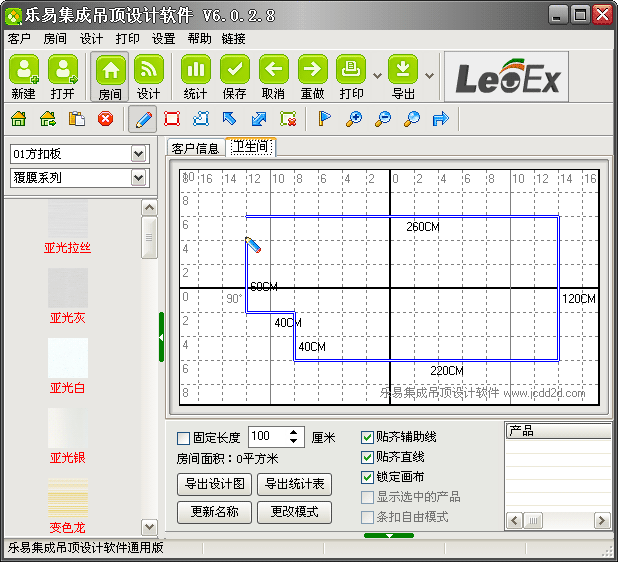Open the 设置 menu
Image resolution: width=618 pixels, height=562 pixels.
[x=163, y=39]
